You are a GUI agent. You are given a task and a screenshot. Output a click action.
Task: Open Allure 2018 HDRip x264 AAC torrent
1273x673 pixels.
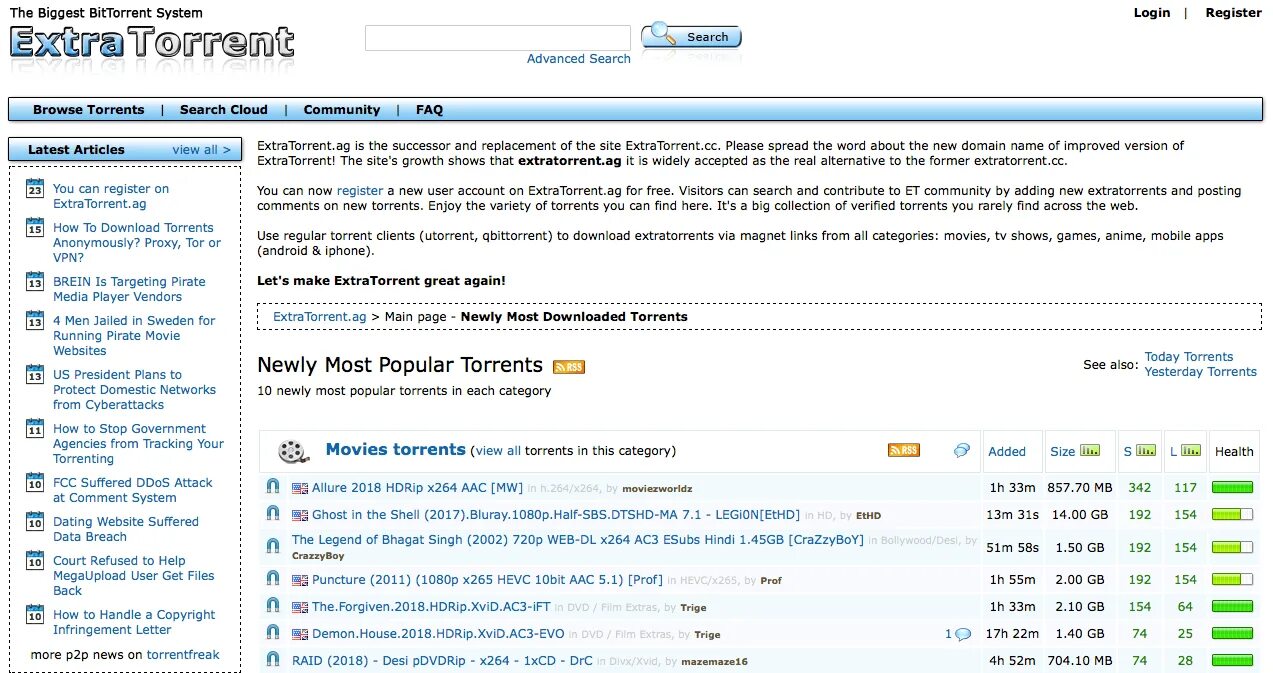[417, 488]
